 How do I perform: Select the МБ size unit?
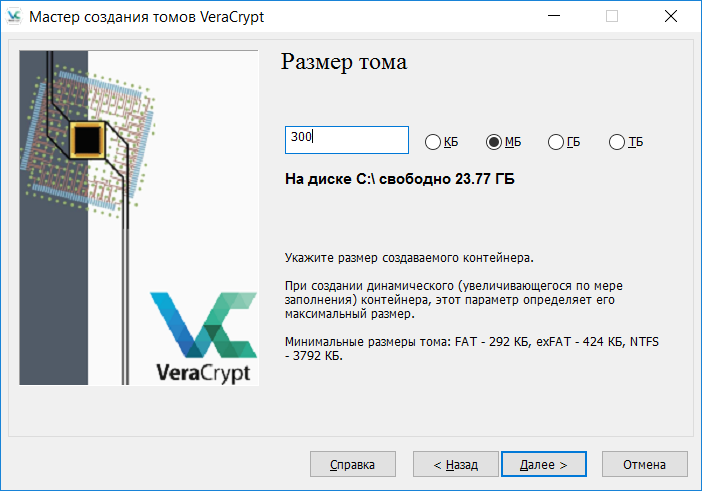coord(493,142)
